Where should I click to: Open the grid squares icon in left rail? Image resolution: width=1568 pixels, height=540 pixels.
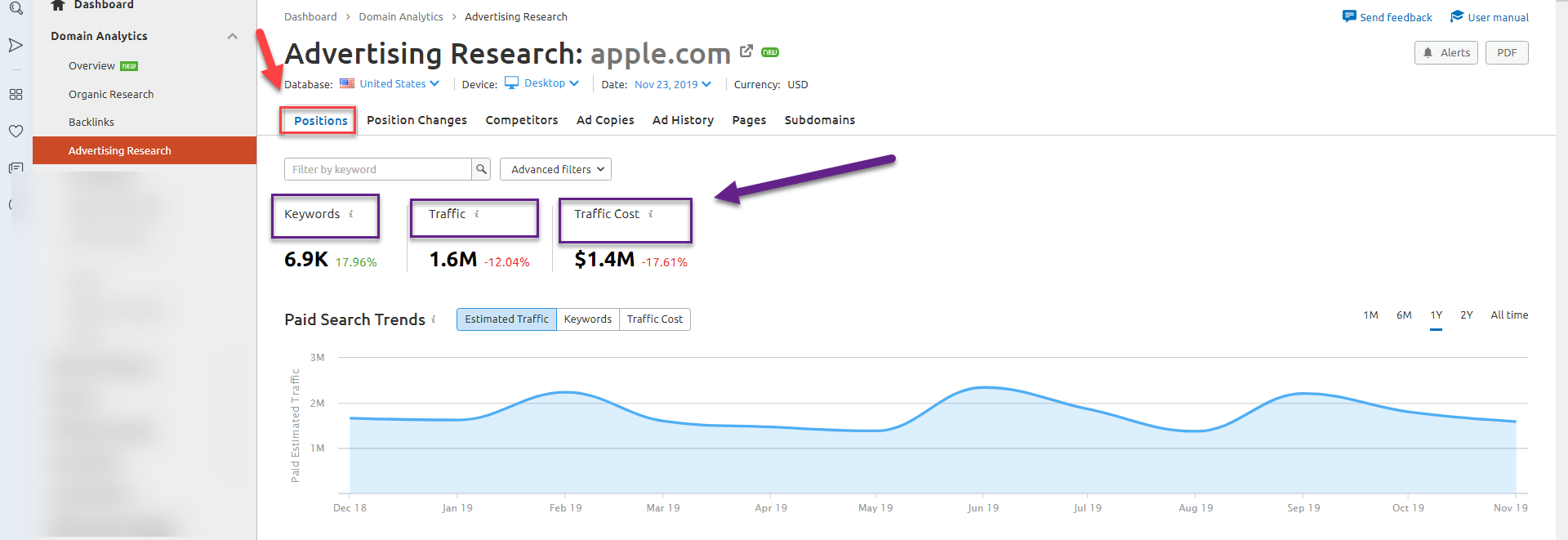(x=16, y=95)
